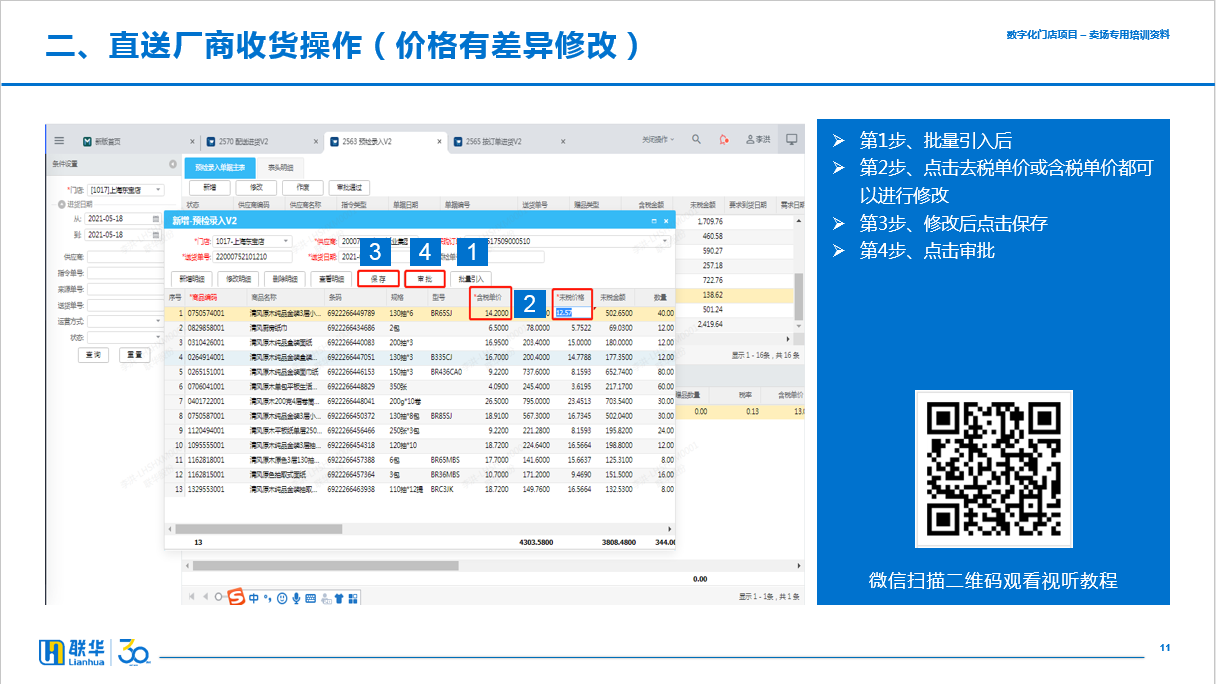Viewport: 1216px width, 684px height.
Task: Close the 2570 配送进货V2 tab
Action: (x=316, y=142)
